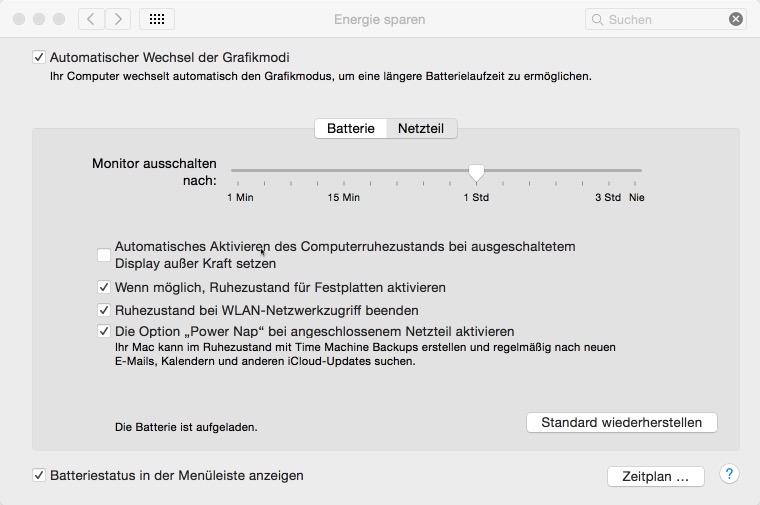Switch to the Batterie tab
760x505 pixels.
coord(350,128)
